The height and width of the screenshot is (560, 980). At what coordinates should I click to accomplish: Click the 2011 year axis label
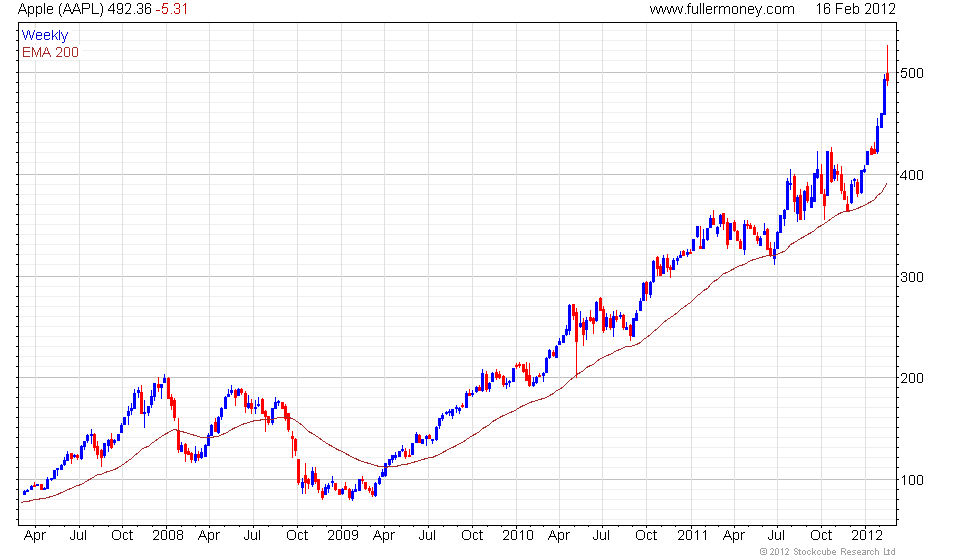692,536
